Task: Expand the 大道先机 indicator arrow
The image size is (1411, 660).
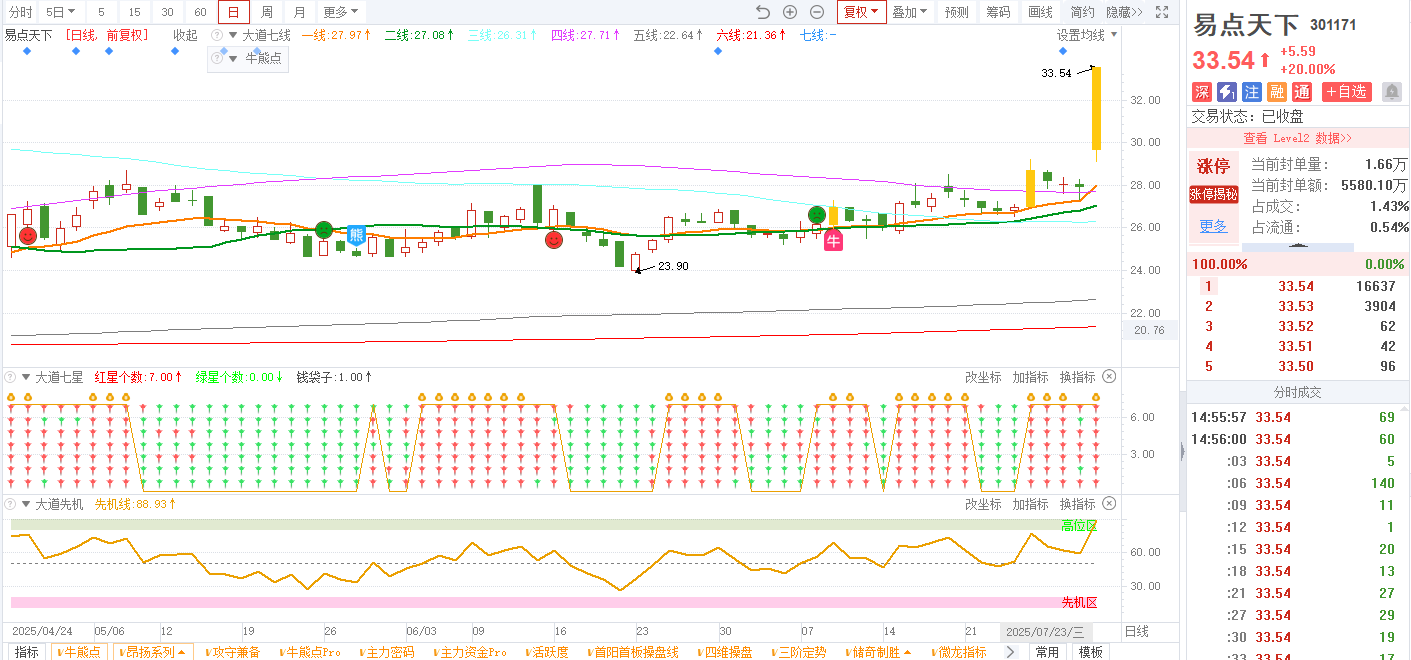Action: (26, 504)
